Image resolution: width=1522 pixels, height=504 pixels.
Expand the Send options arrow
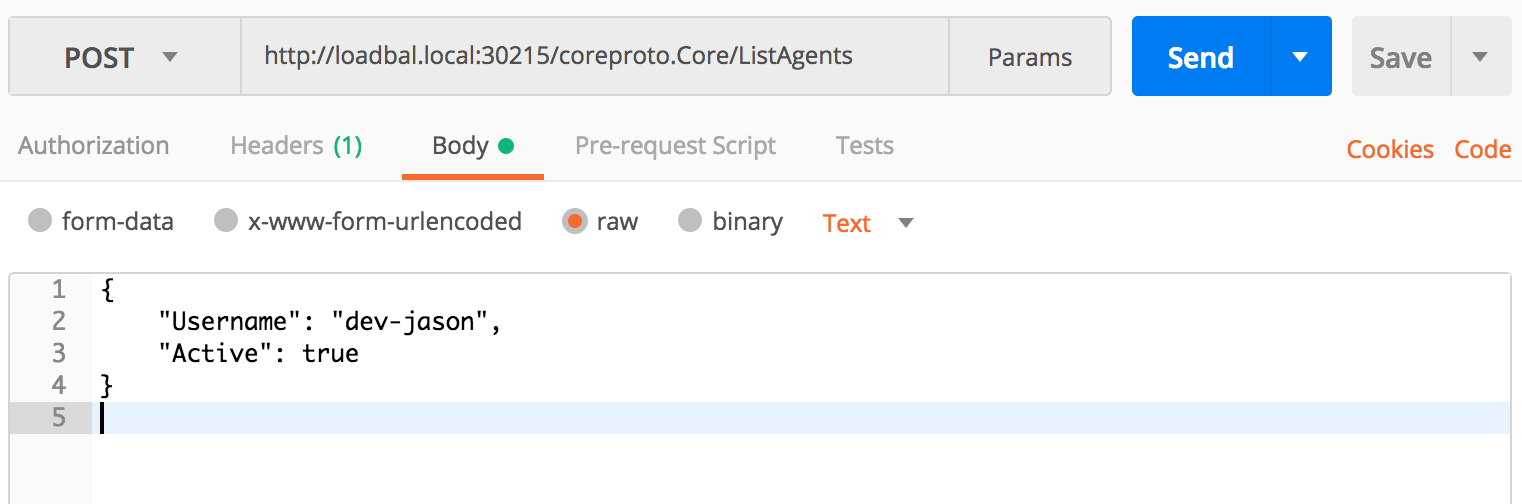tap(1301, 57)
